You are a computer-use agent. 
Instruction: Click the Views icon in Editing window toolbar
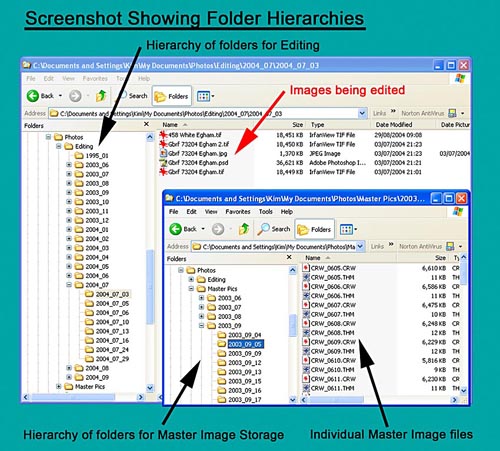[205, 96]
